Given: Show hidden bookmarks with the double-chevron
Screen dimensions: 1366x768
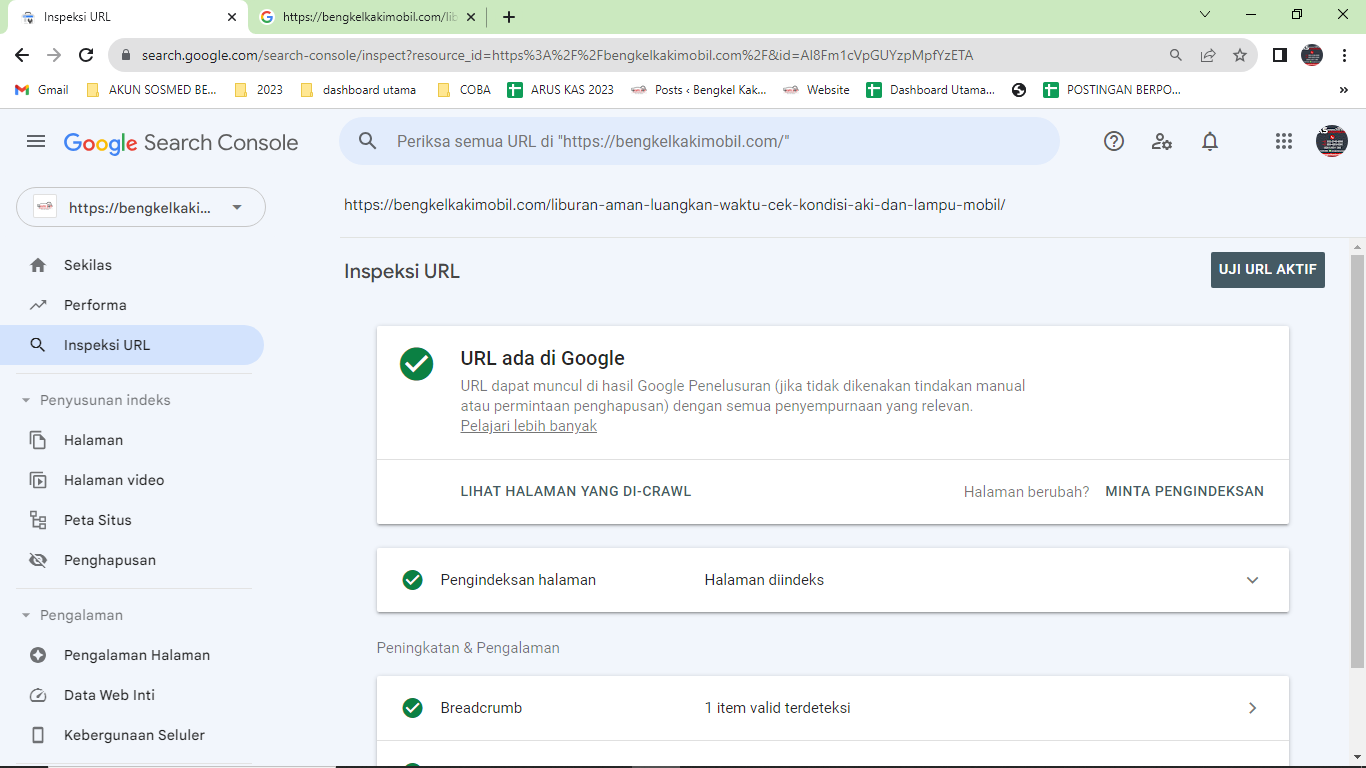Looking at the screenshot, I should tap(1343, 90).
